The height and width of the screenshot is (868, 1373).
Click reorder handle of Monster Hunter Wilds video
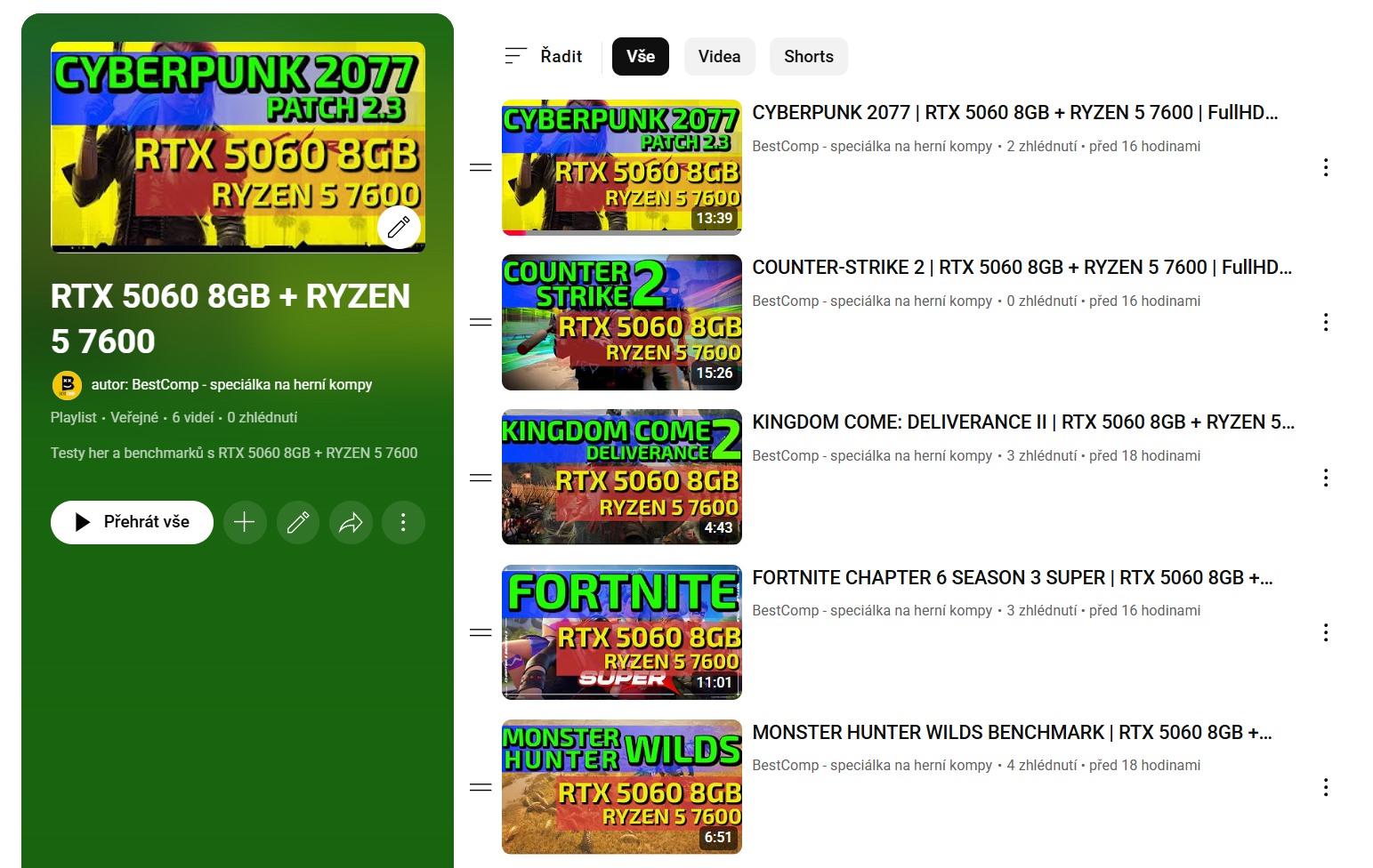coord(481,787)
